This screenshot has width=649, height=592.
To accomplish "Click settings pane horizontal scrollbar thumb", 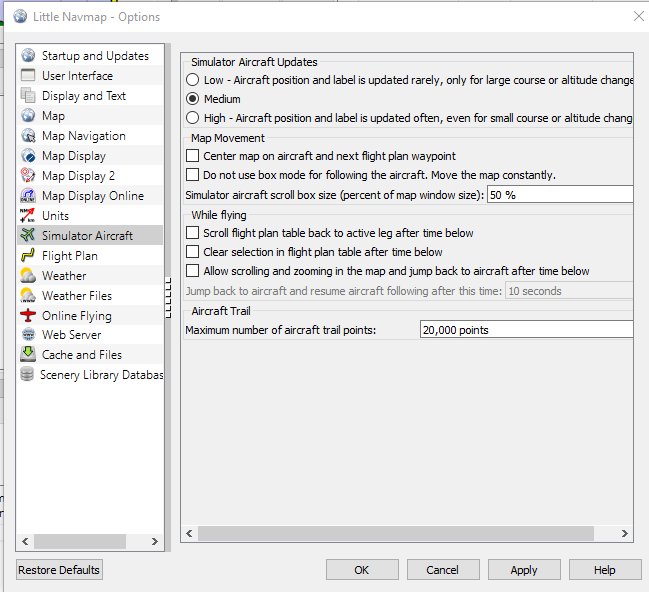I will pos(396,533).
